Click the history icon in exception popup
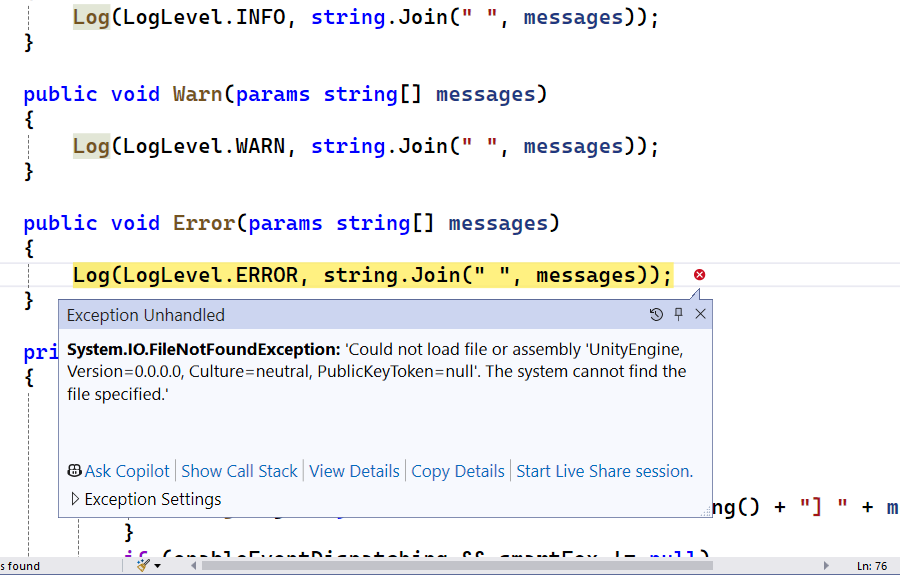Image resolution: width=900 pixels, height=575 pixels. (656, 315)
